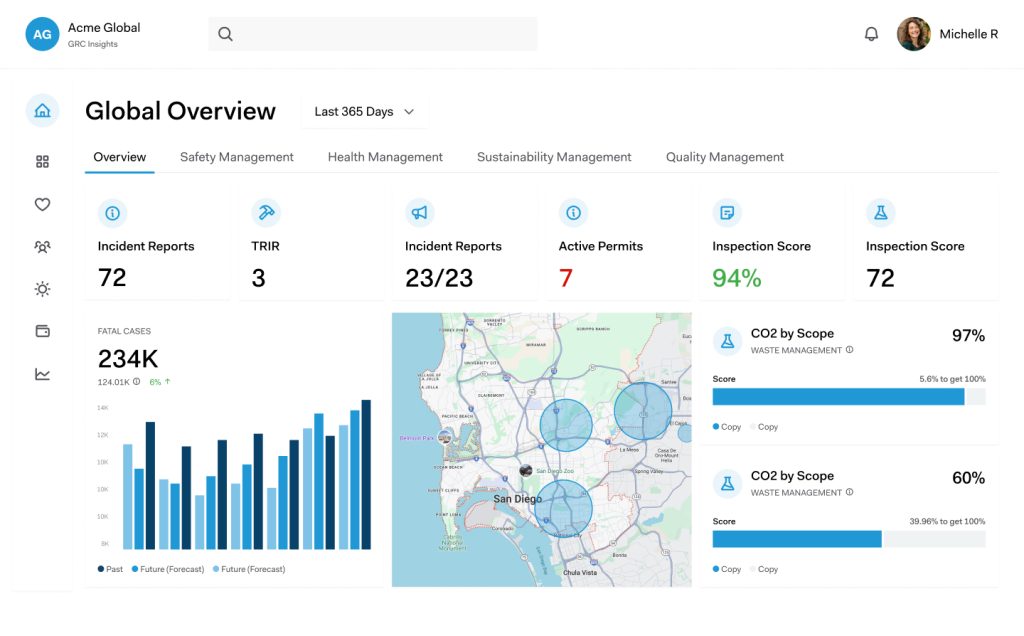Click the megaphone icon on Incident Reports card
1024x636 pixels.
pos(419,213)
